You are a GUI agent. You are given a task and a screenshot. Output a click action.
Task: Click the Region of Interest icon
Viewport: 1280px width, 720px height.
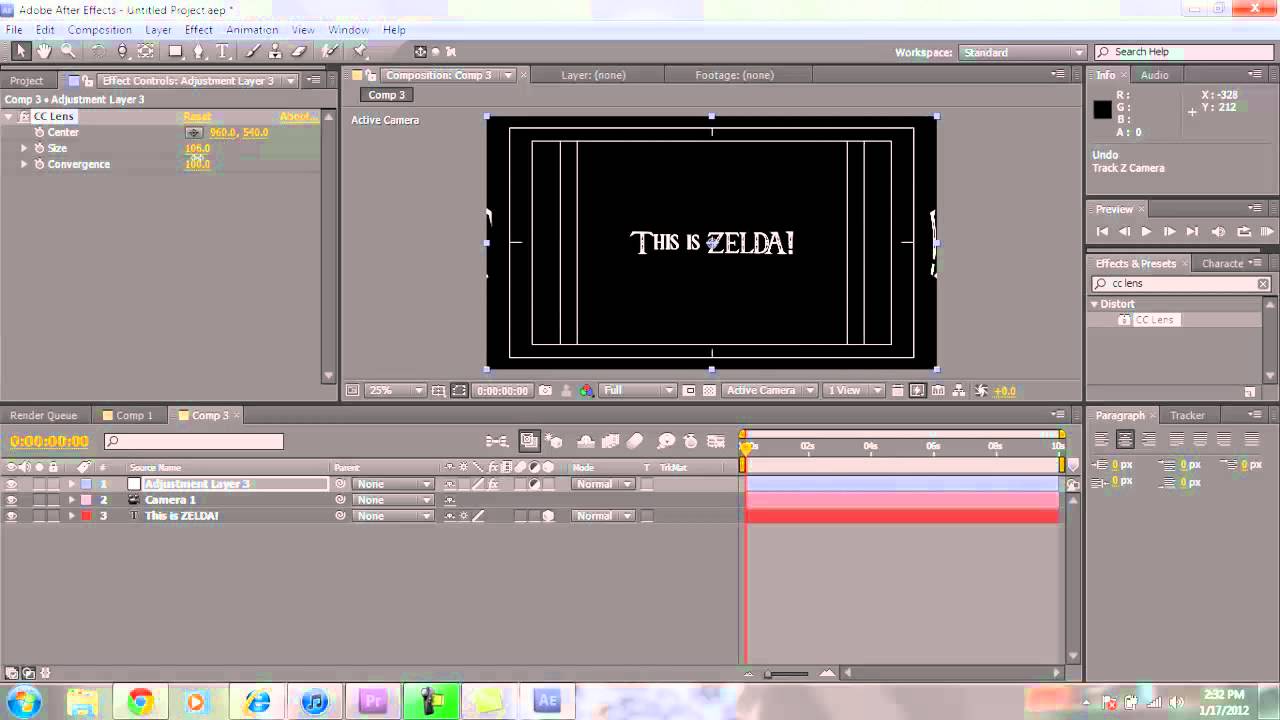tap(691, 391)
